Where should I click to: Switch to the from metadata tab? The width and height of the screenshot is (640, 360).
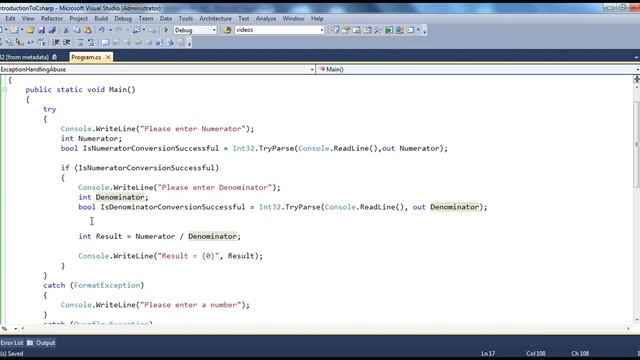24,58
